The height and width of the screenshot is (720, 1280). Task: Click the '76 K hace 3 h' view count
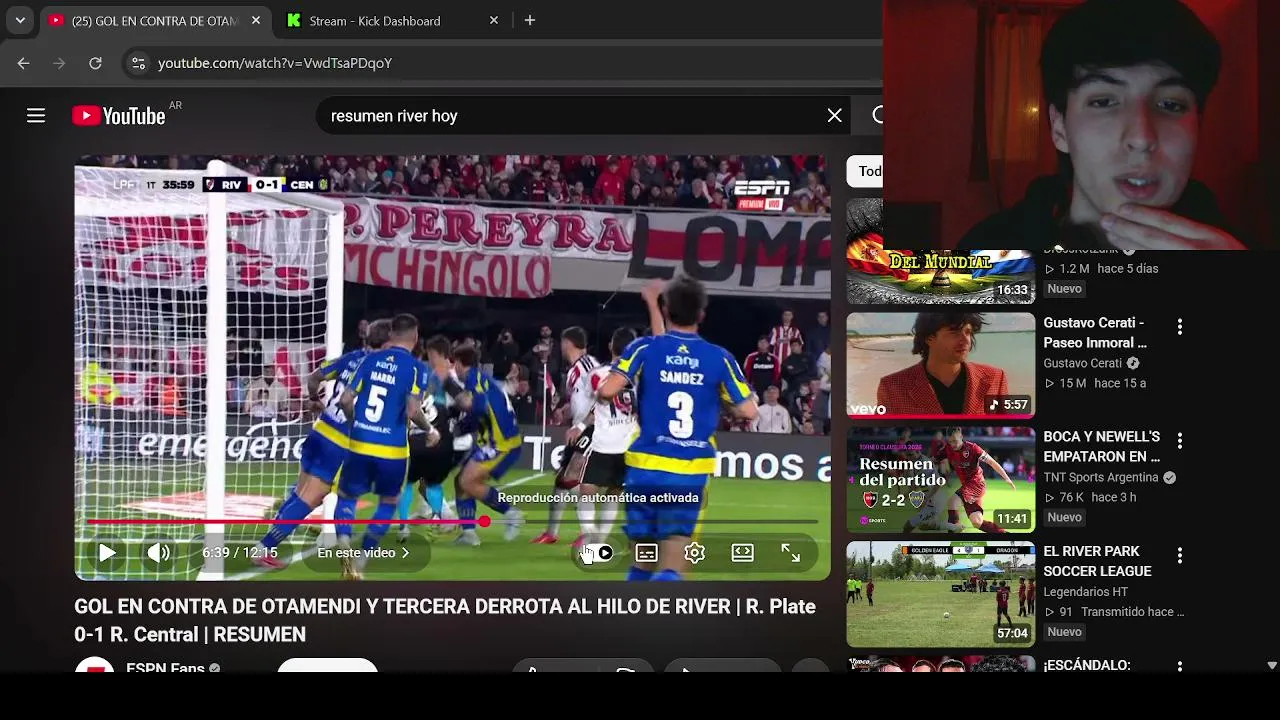[x=1090, y=497]
